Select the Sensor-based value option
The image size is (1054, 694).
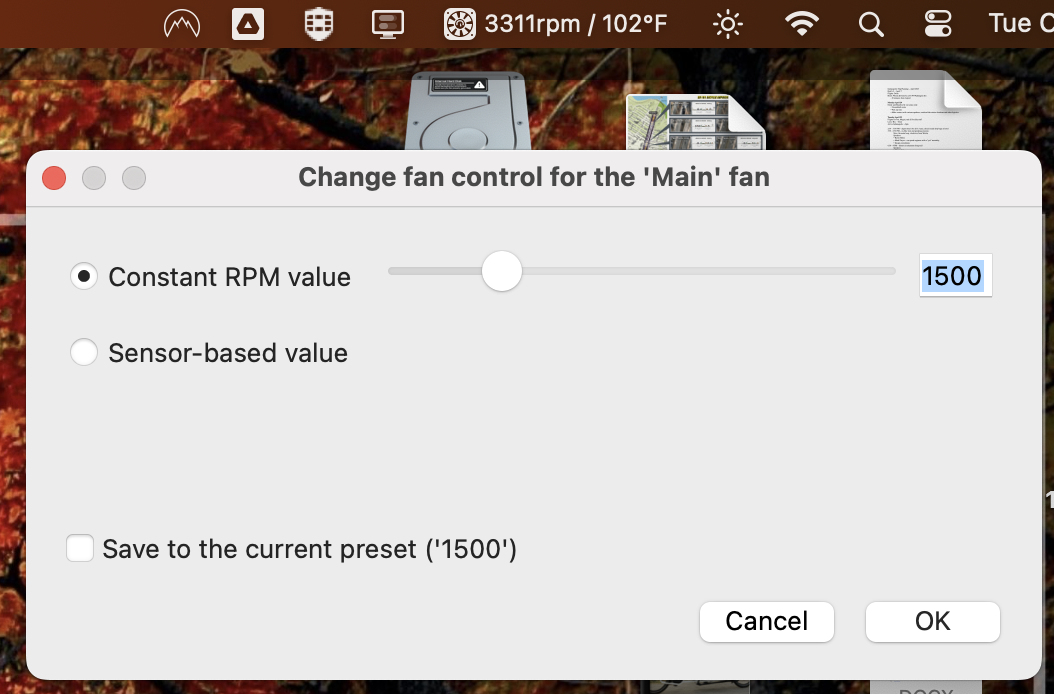(84, 352)
